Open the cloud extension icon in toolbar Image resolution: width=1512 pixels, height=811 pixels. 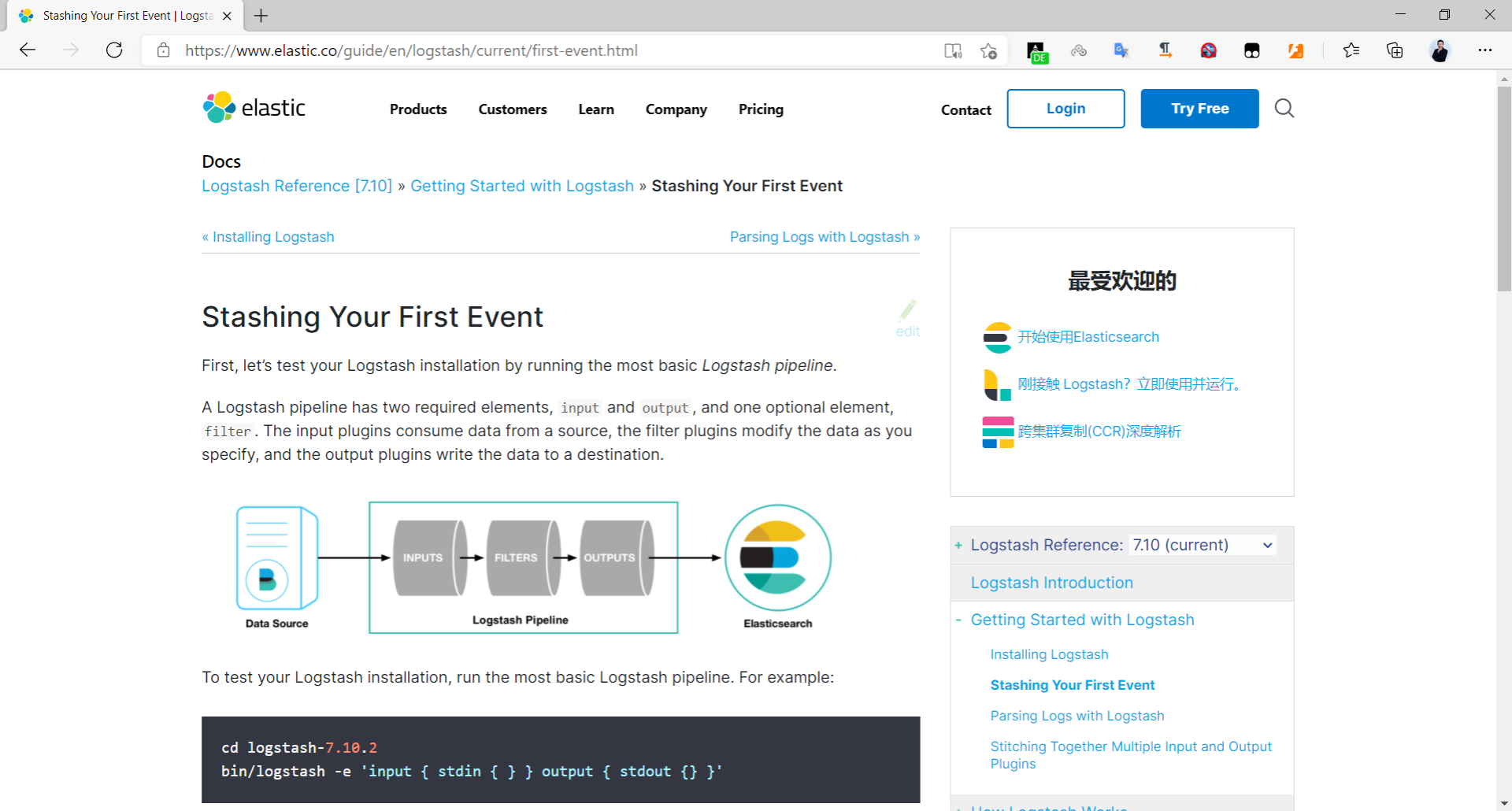[1079, 50]
